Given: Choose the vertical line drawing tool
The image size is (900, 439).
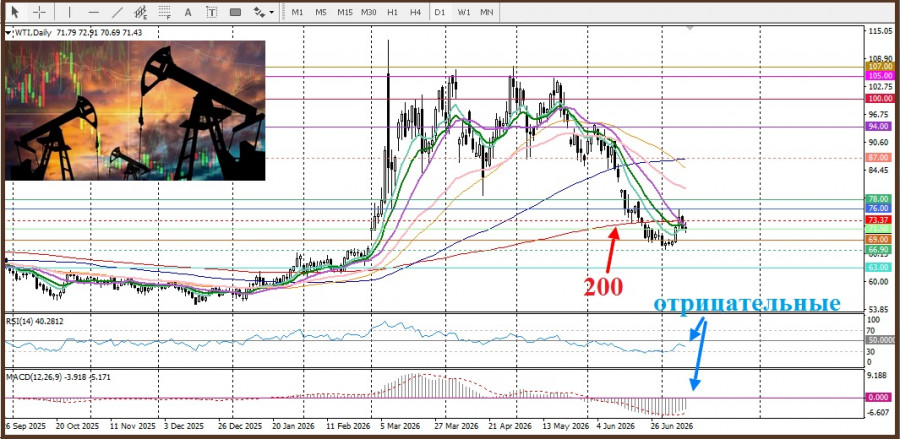Looking at the screenshot, I should [70, 11].
